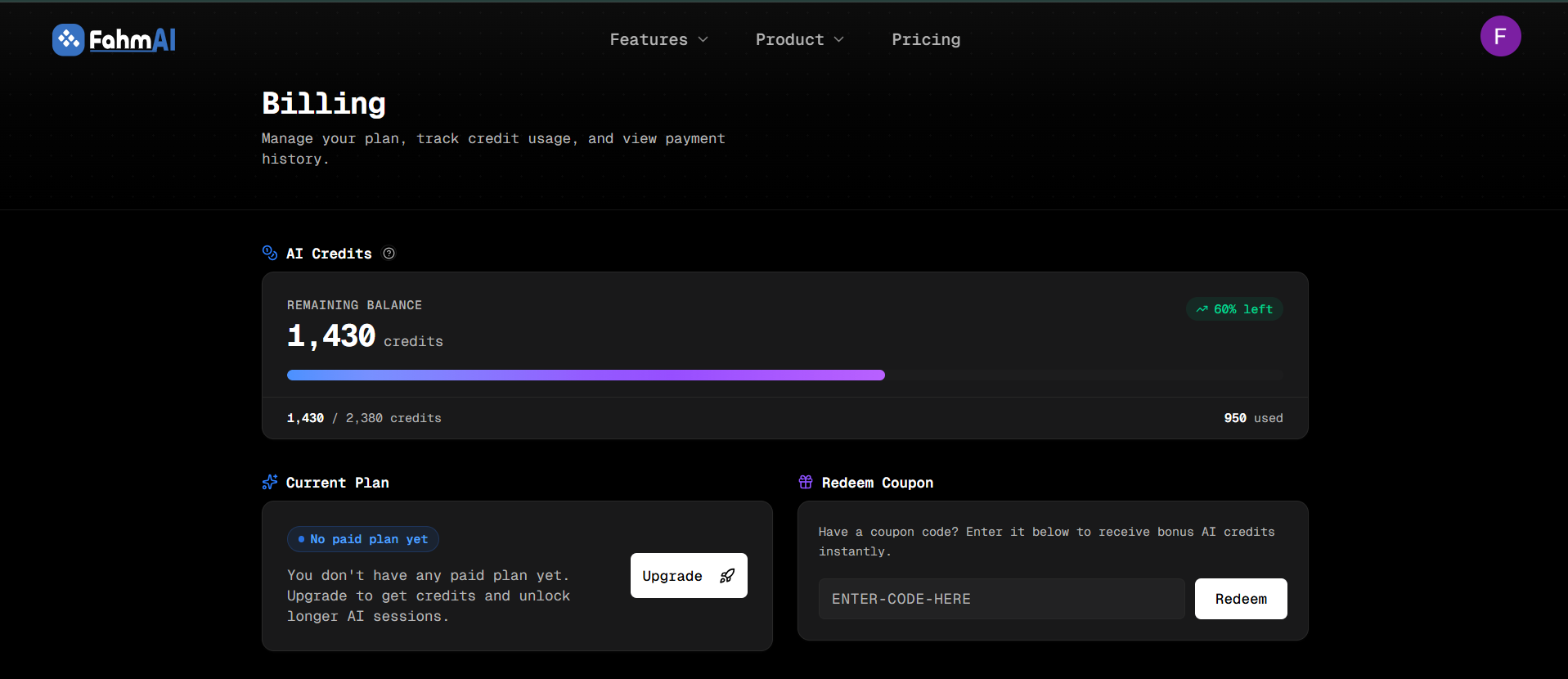The height and width of the screenshot is (679, 1568).
Task: Click the Product chevron arrow
Action: pyautogui.click(x=838, y=39)
